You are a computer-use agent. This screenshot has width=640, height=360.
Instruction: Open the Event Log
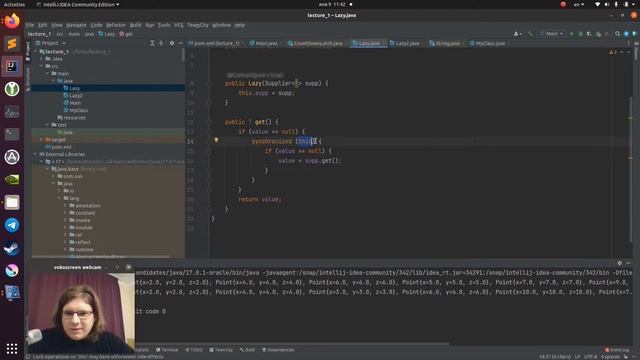point(617,350)
